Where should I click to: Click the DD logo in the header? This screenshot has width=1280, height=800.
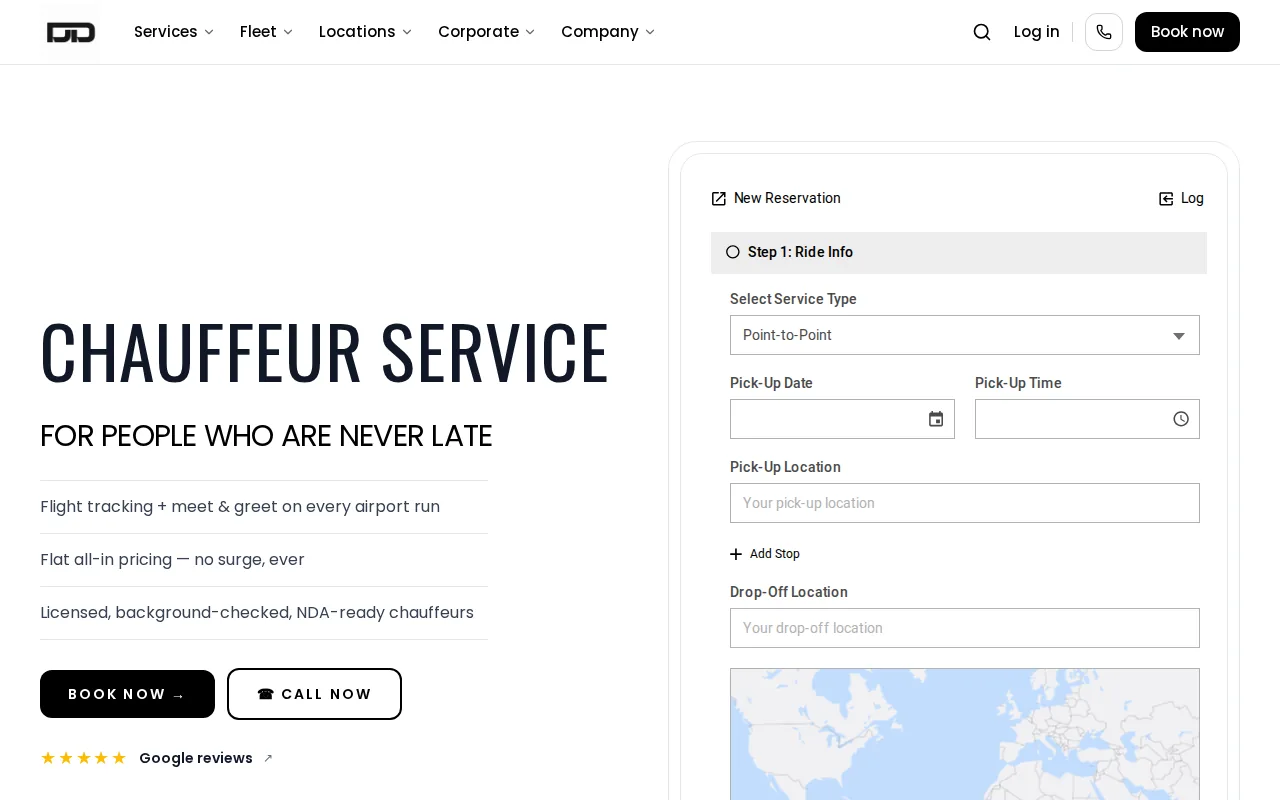(71, 32)
